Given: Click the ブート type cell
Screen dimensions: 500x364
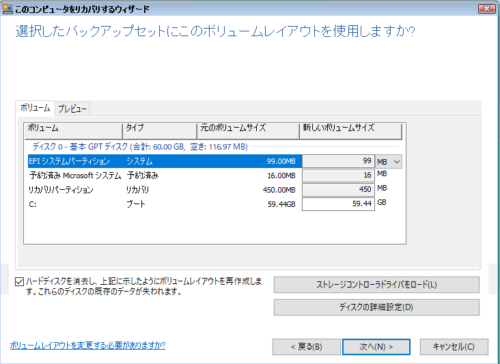Looking at the screenshot, I should click(136, 204).
